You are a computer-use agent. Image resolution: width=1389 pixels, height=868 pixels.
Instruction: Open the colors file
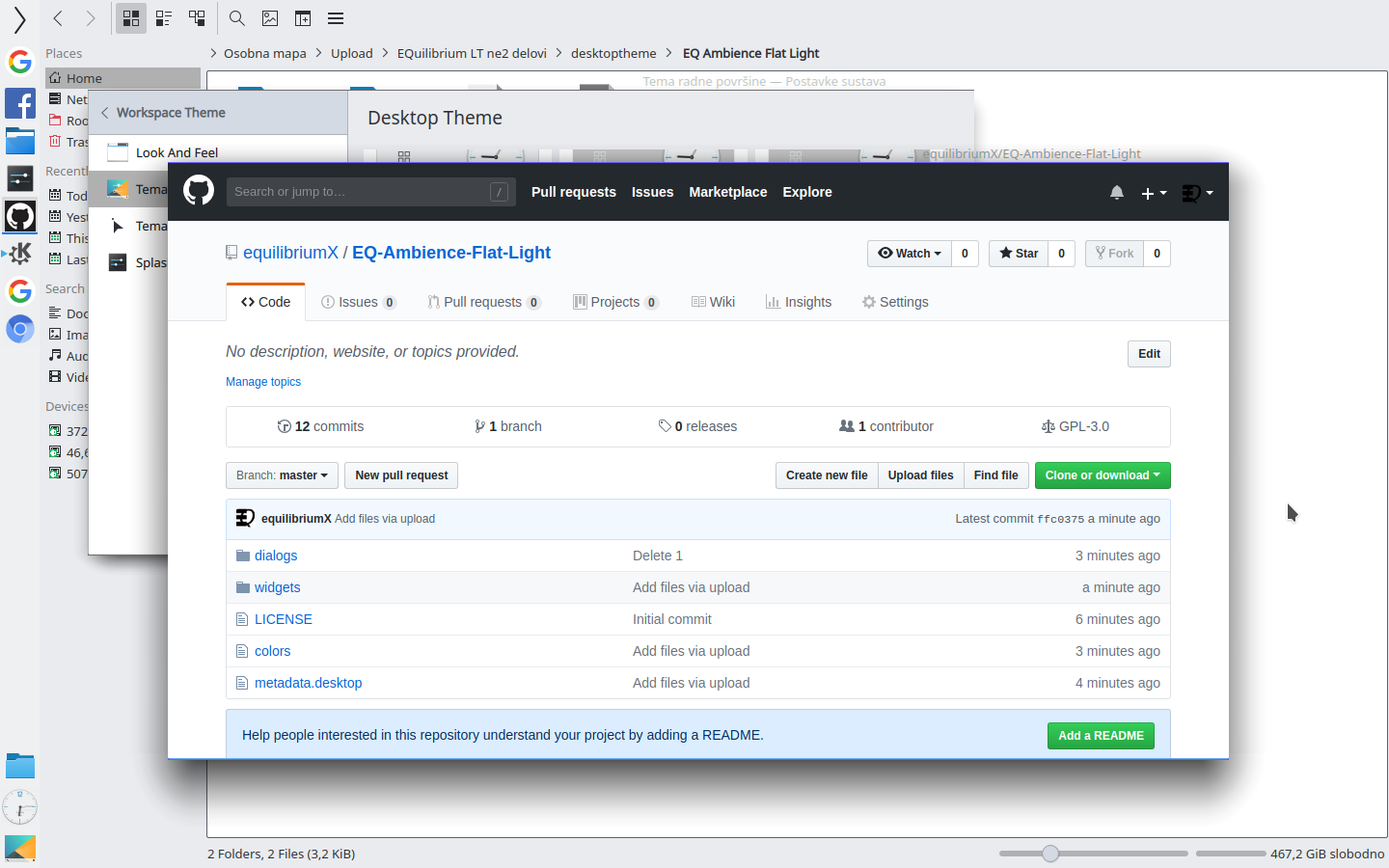[x=272, y=651]
